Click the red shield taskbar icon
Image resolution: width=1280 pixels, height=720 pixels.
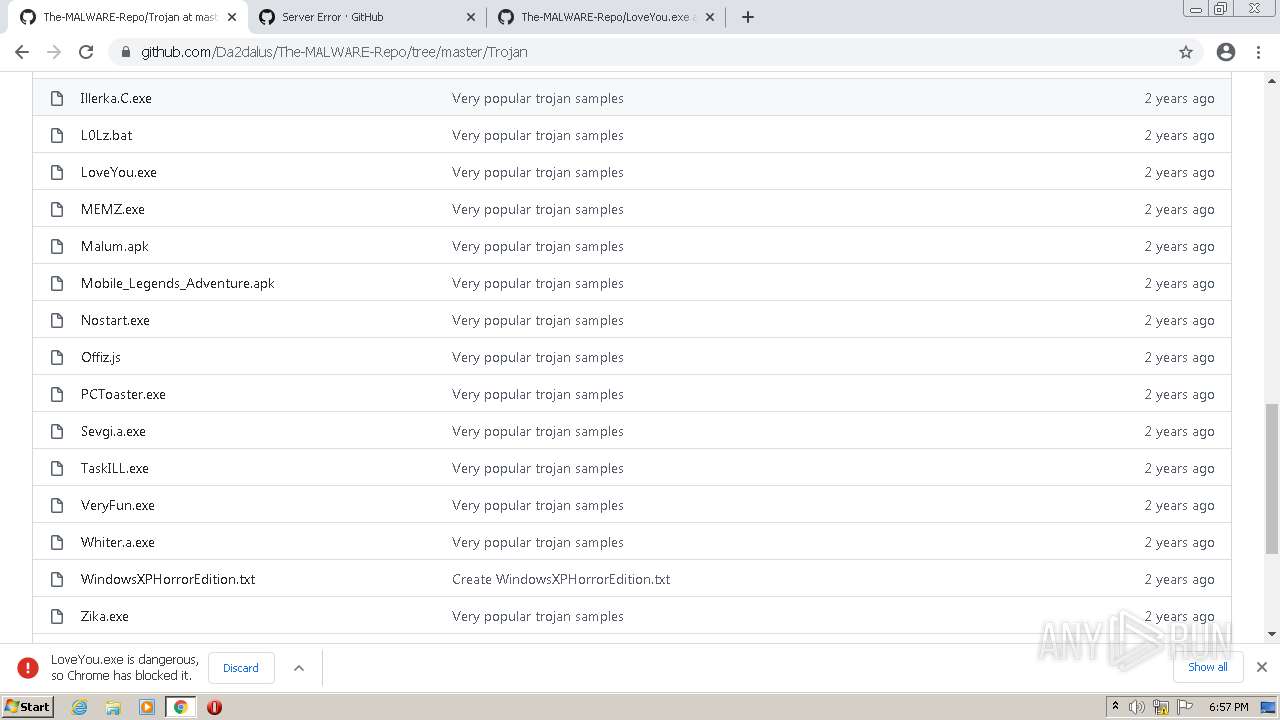[214, 707]
